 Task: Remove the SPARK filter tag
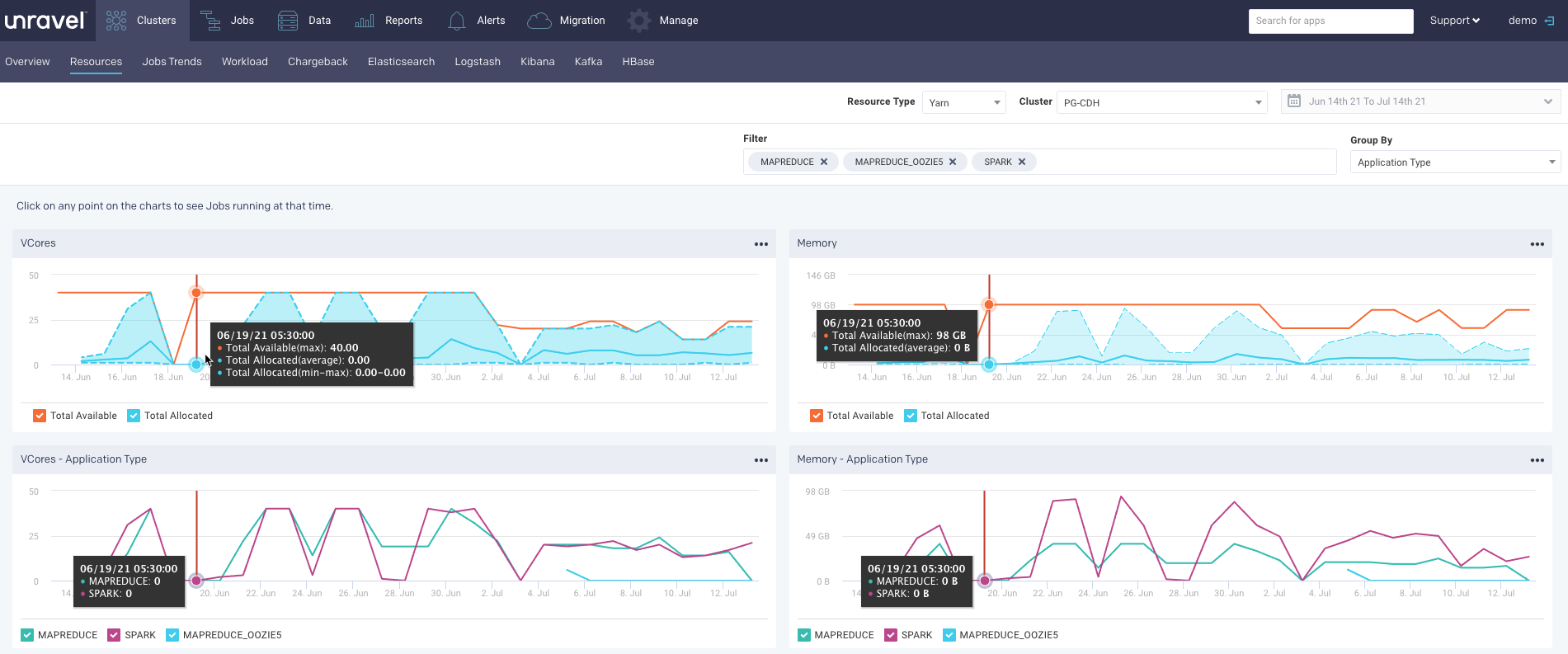pyautogui.click(x=1022, y=162)
